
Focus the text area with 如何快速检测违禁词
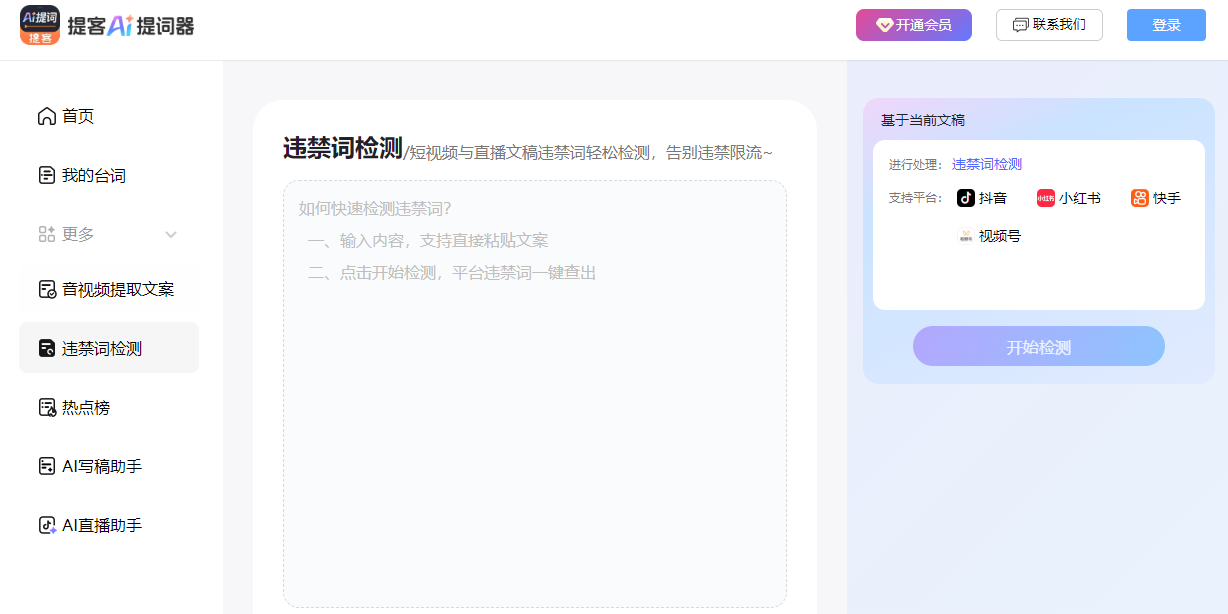[535, 394]
